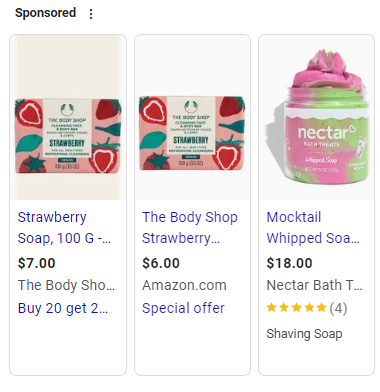Open the 'Special offer' link
Screen dimensions: 380x392
pos(183,308)
